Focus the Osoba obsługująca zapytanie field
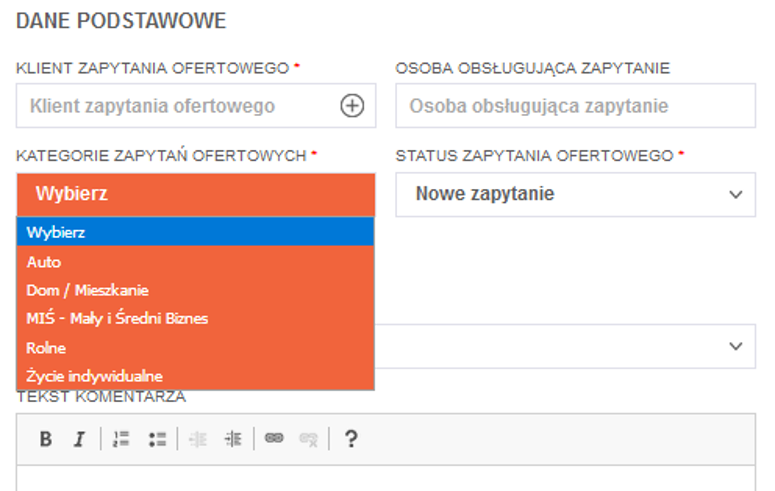775x491 pixels. coord(575,106)
